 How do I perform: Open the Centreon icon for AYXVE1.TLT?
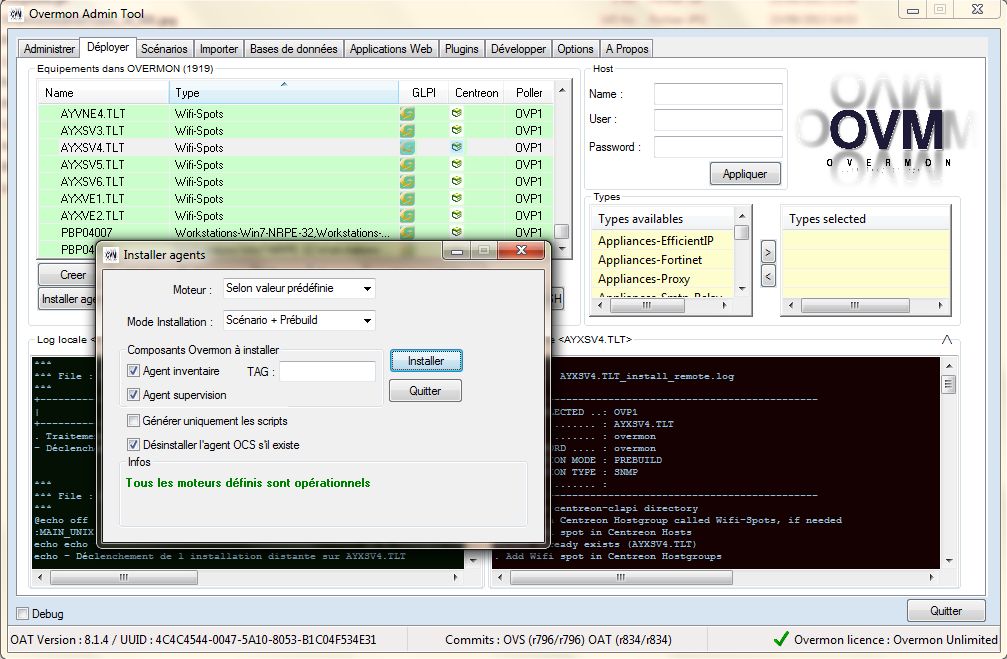coord(457,198)
